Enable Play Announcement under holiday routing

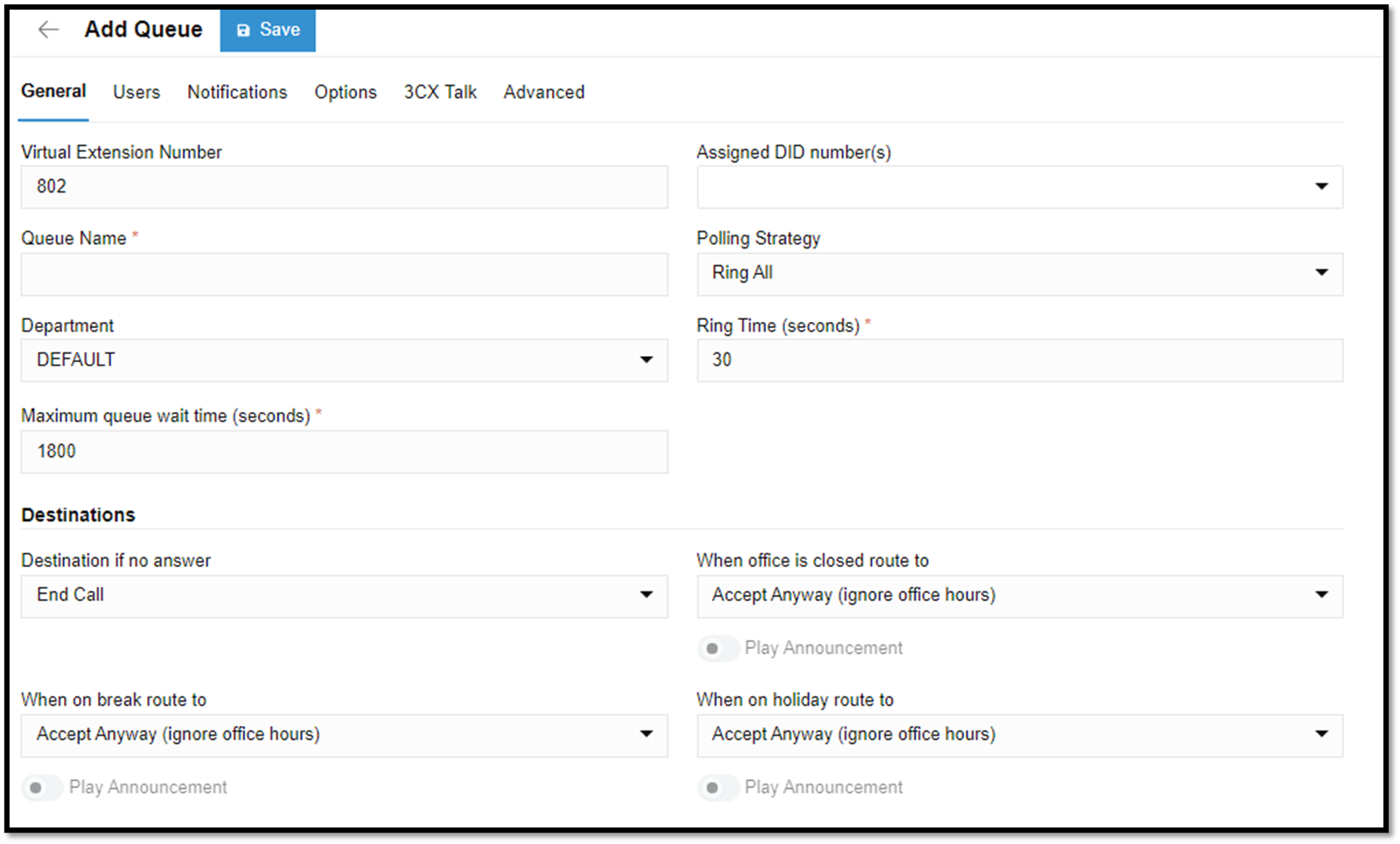click(717, 787)
